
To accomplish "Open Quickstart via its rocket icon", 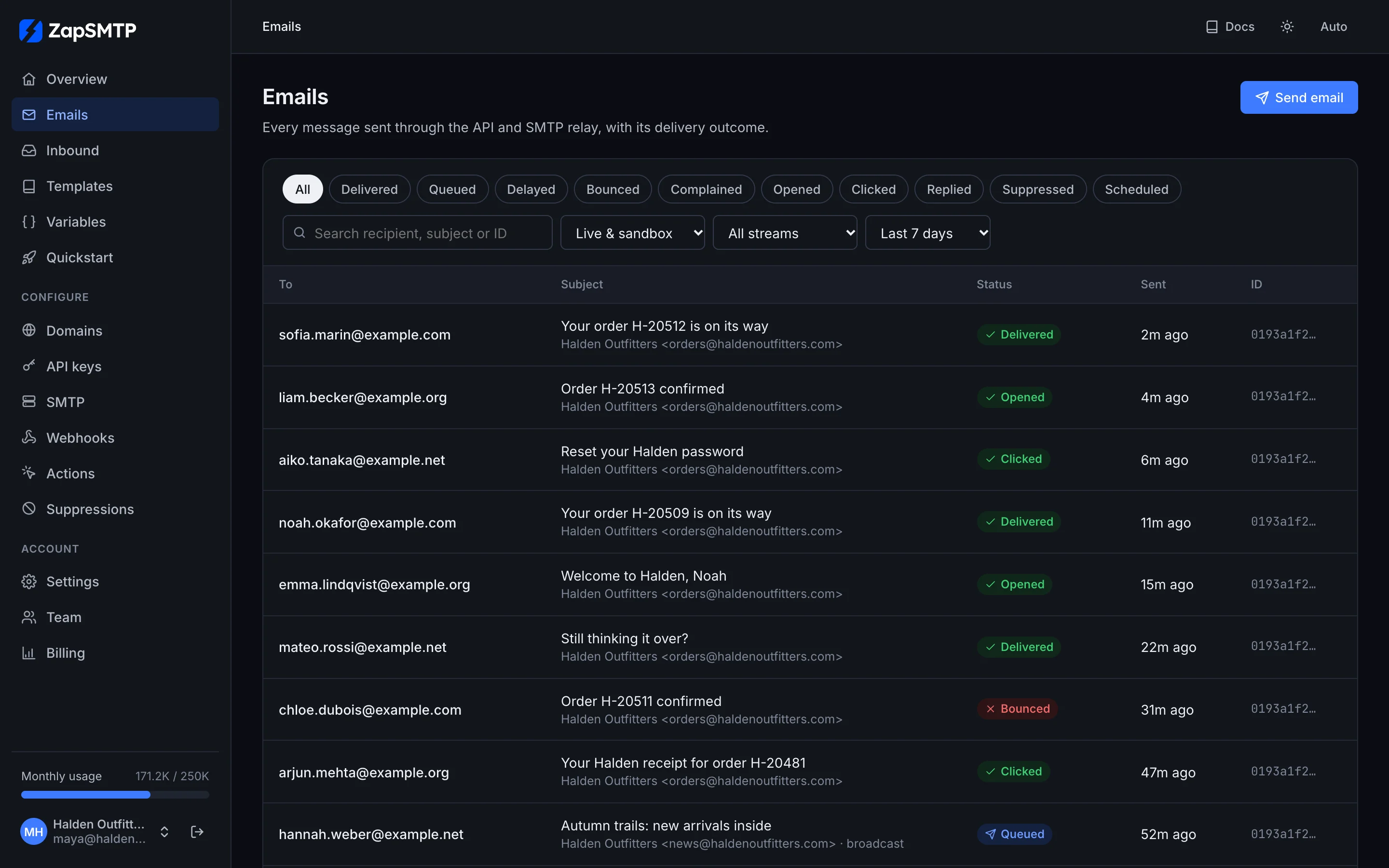I will point(29,257).
